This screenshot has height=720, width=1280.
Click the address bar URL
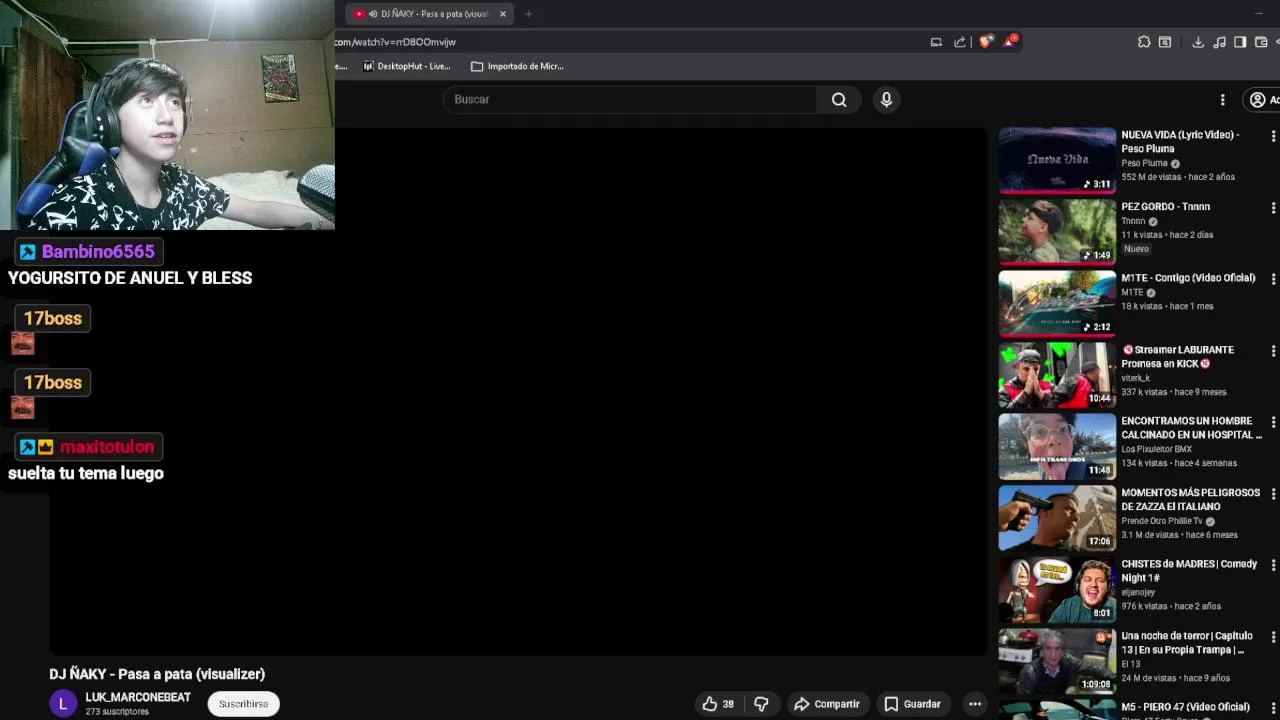point(396,42)
